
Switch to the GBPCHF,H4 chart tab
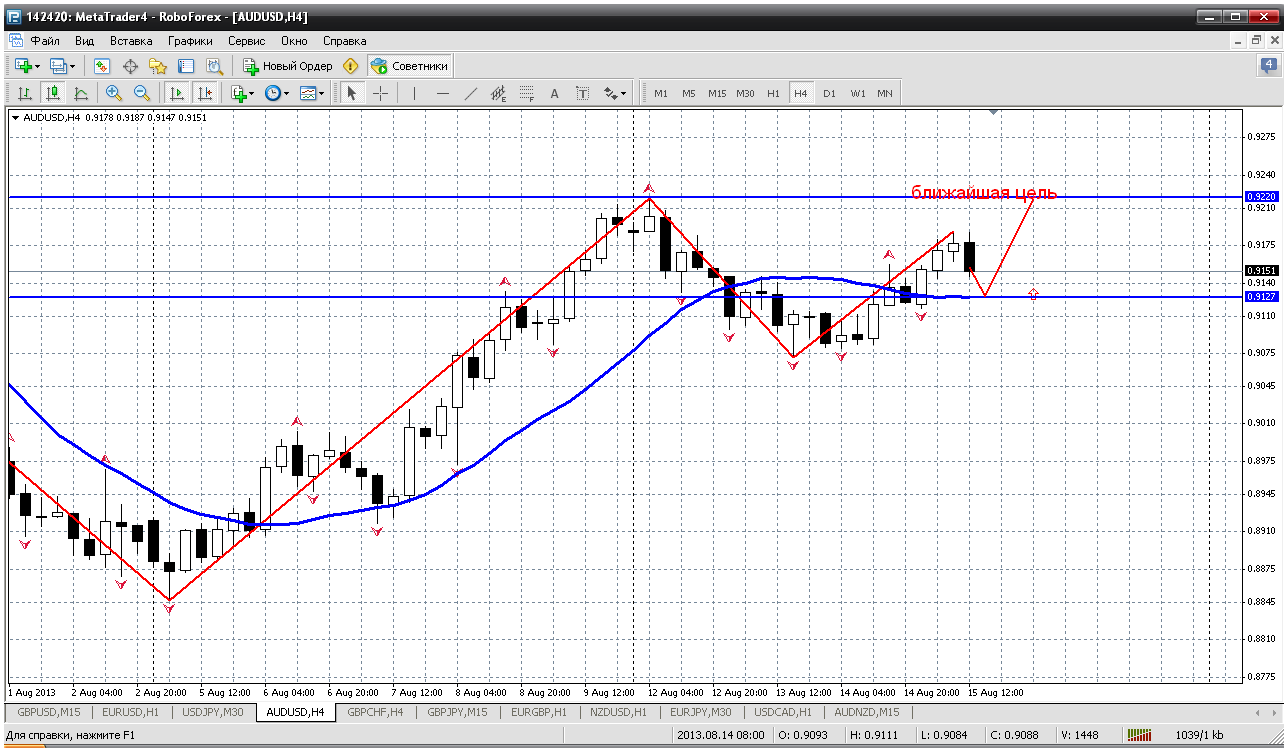pos(375,712)
